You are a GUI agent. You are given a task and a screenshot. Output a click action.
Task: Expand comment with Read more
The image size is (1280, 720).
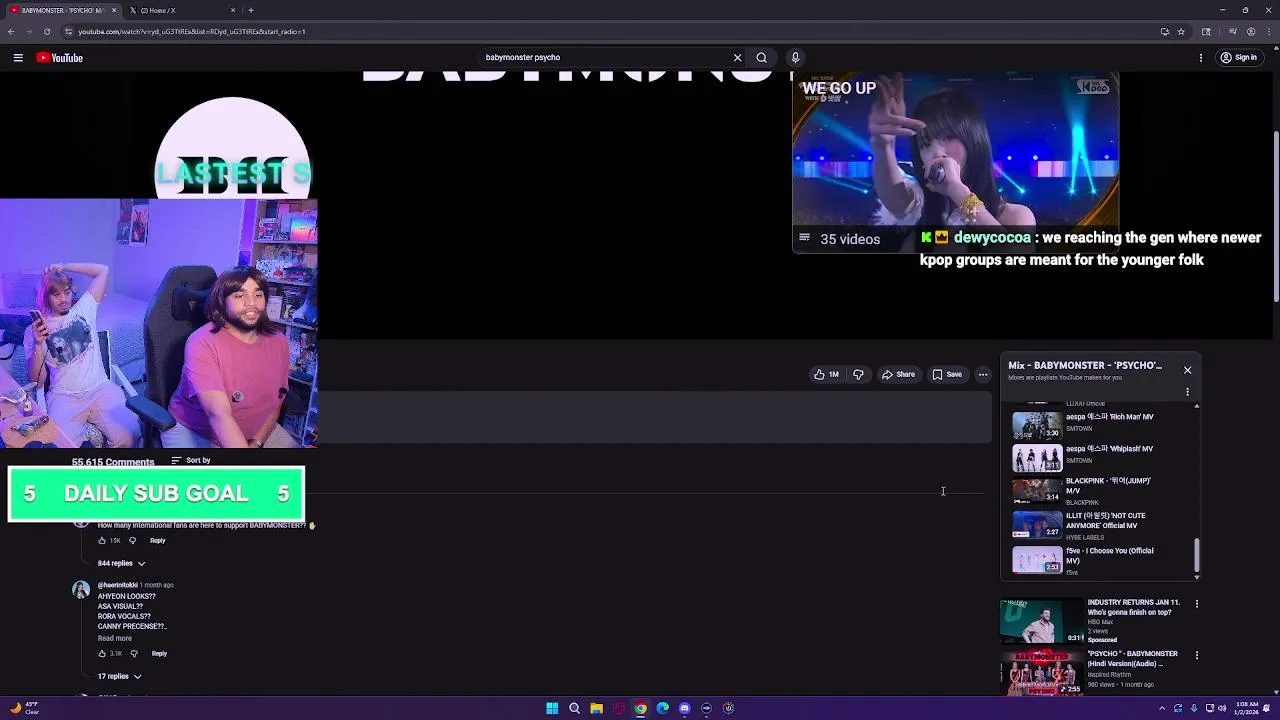click(115, 638)
